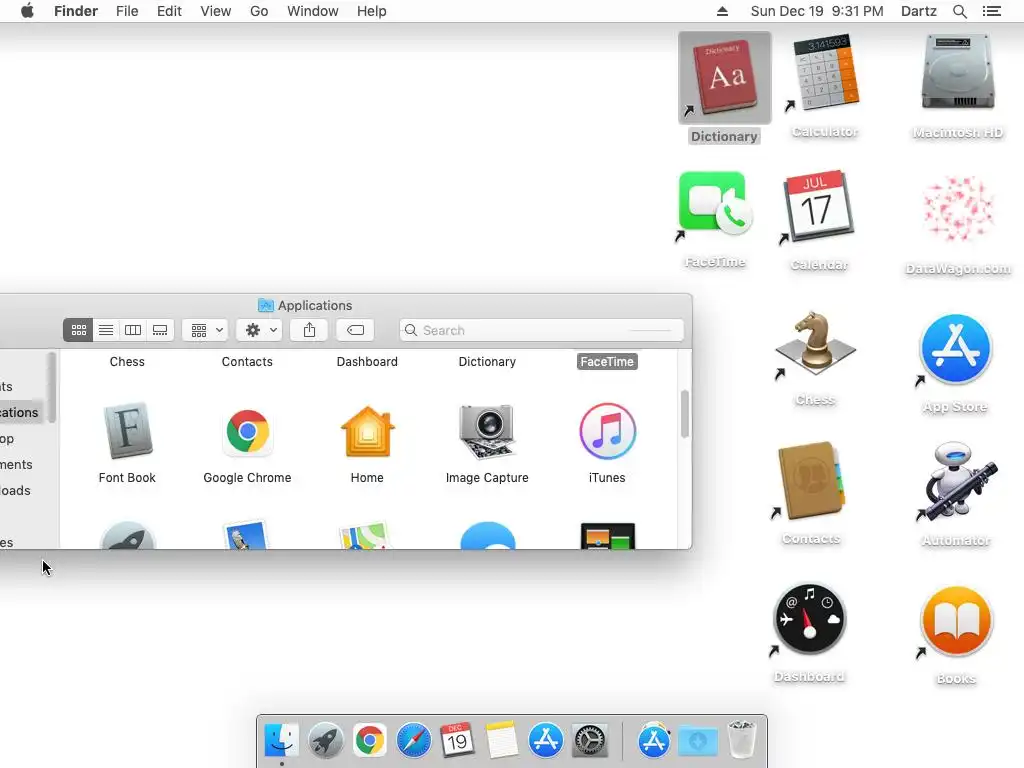This screenshot has height=768, width=1024.
Task: Open Notes from the Dock
Action: click(502, 741)
